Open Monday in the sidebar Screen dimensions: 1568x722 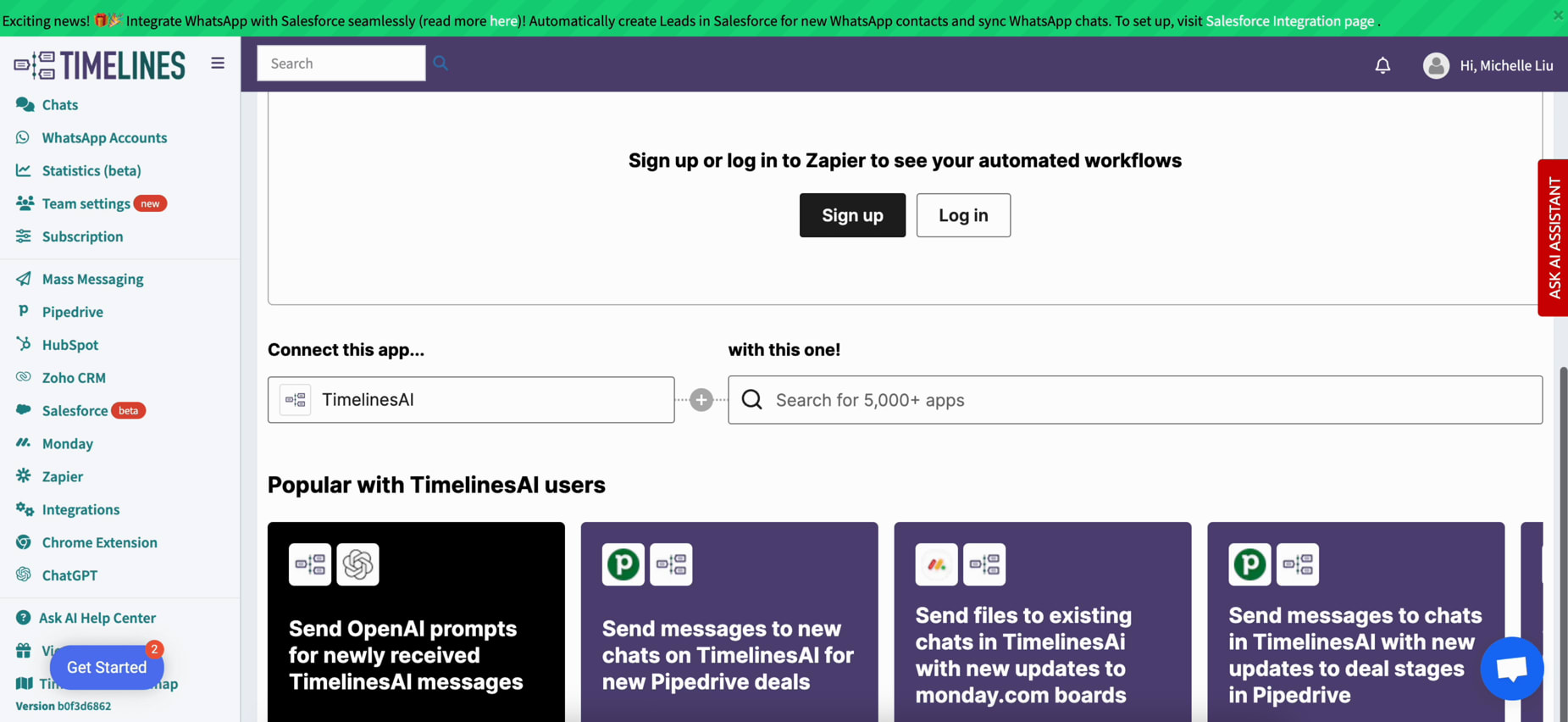coord(68,444)
